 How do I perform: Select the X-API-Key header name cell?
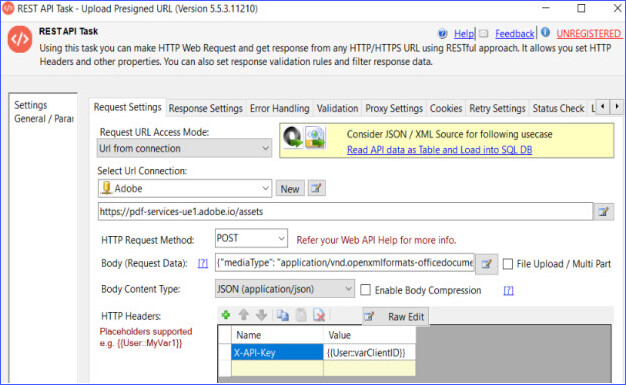coord(277,353)
